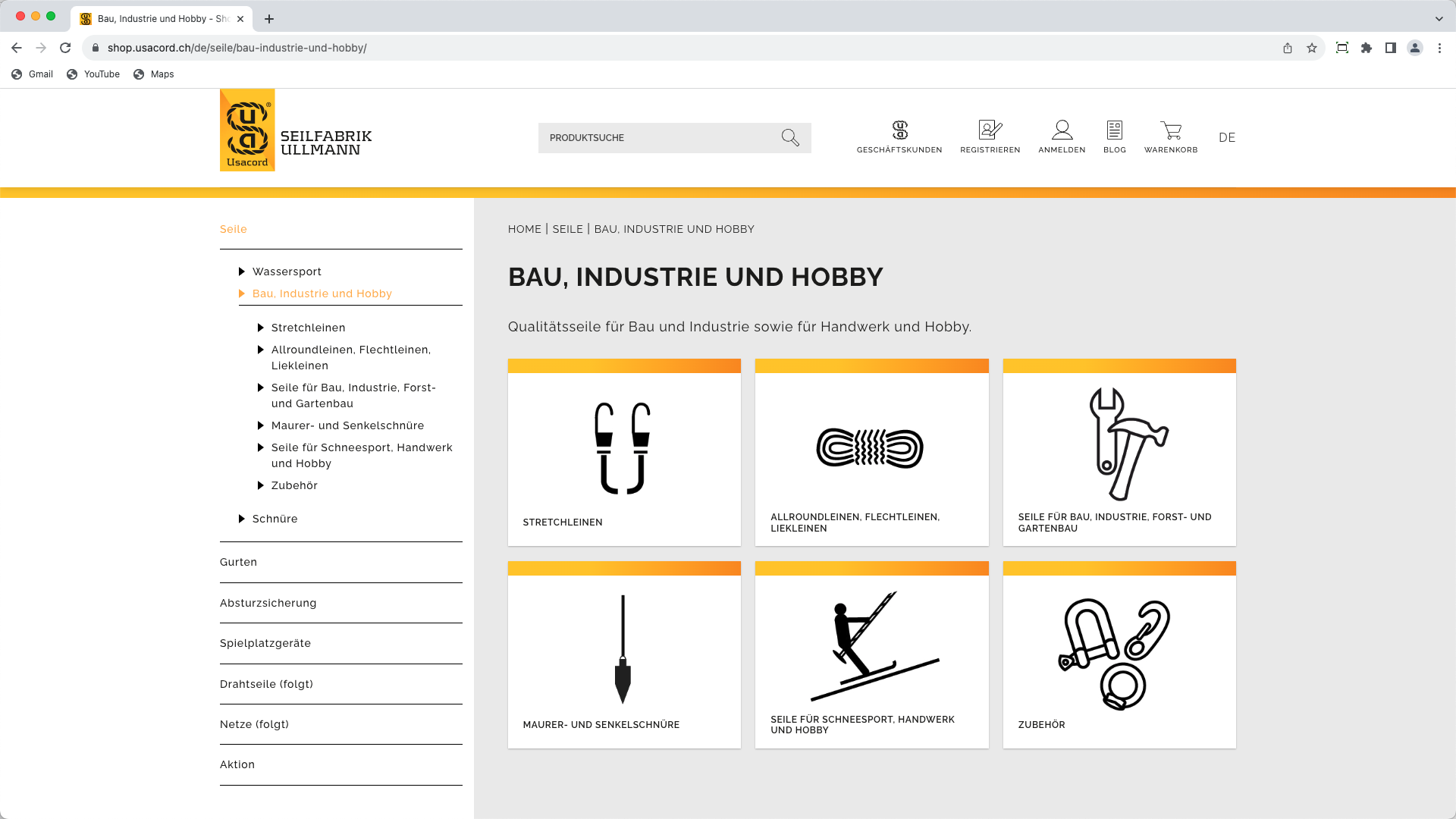The height and width of the screenshot is (819, 1456).
Task: Expand the Schnüre sidebar triangle
Action: pos(242,519)
